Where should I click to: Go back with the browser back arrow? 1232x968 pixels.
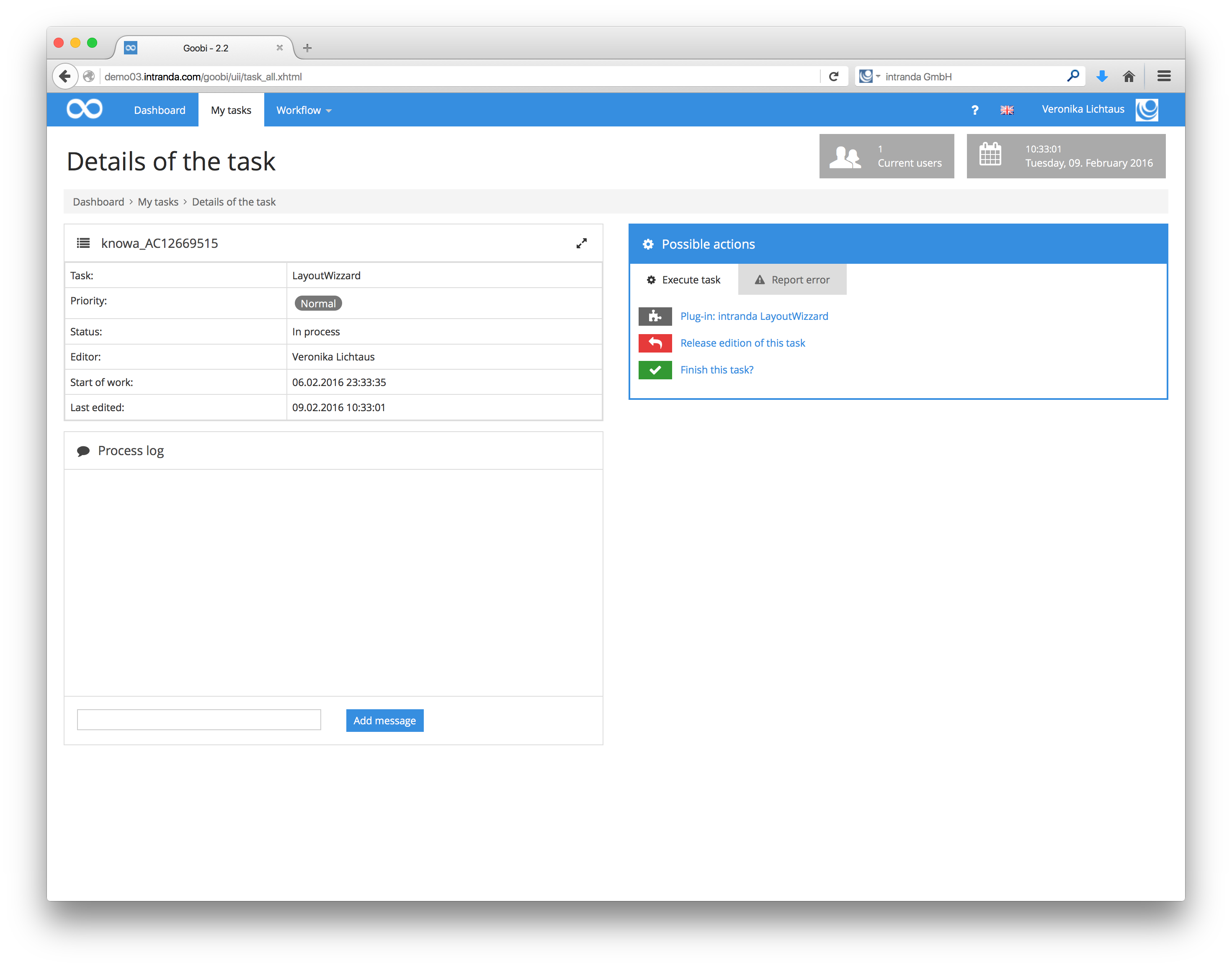65,76
